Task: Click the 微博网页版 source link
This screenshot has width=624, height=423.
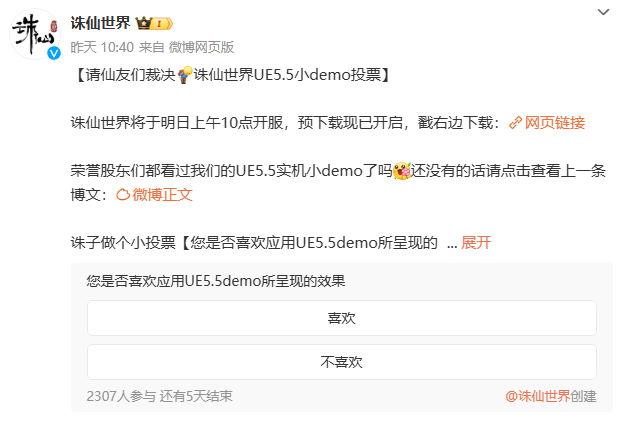Action: click(201, 47)
